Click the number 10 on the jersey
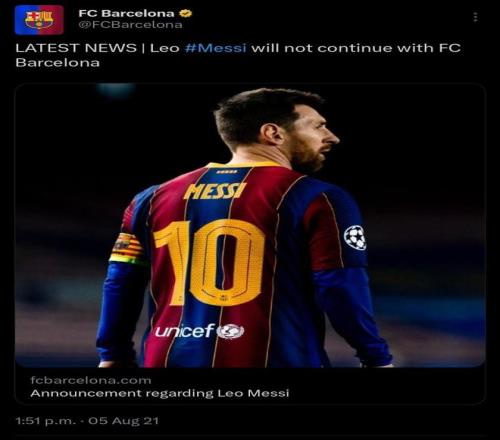500x440 pixels. coord(209,263)
